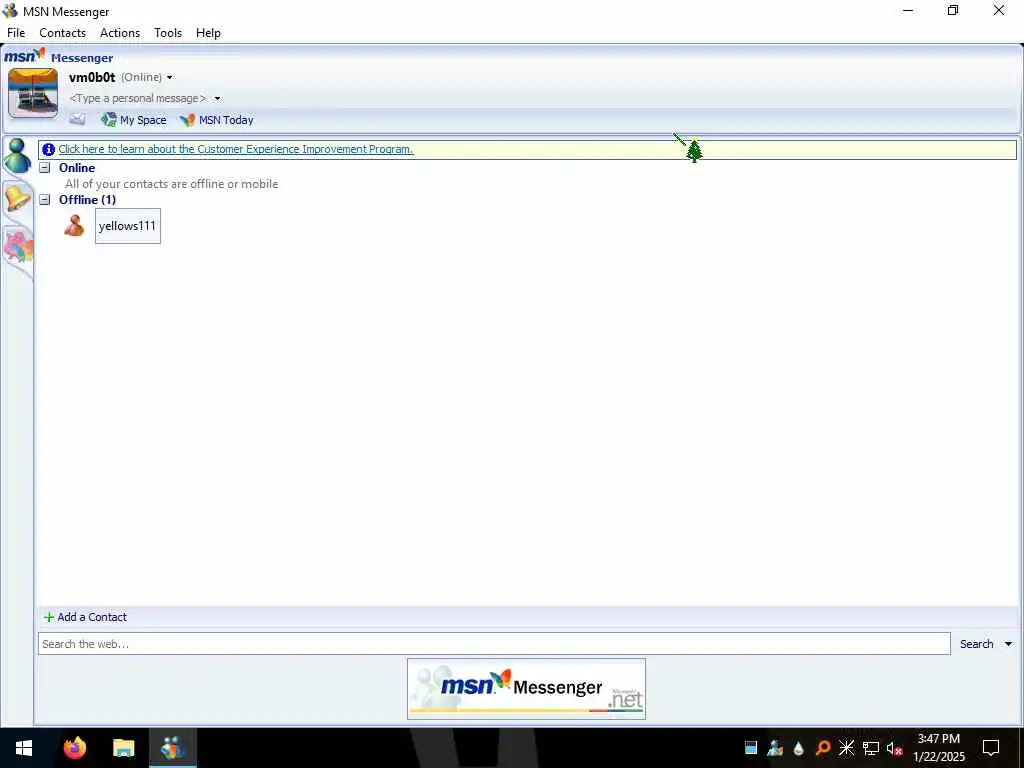Image resolution: width=1024 pixels, height=768 pixels.
Task: Open the Contacts menu
Action: (62, 33)
